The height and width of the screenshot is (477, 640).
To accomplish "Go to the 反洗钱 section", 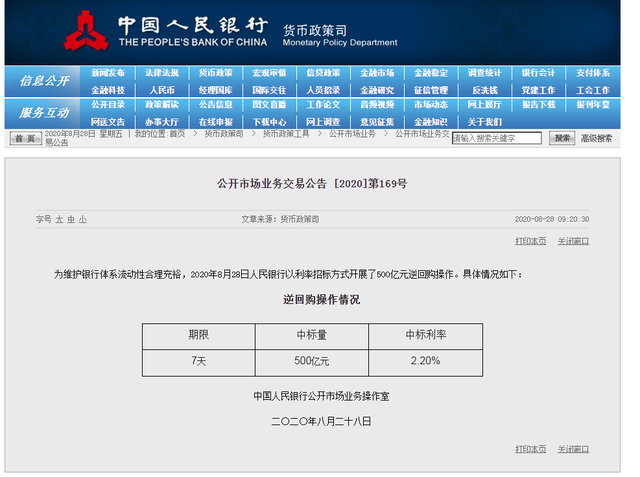I will click(484, 90).
